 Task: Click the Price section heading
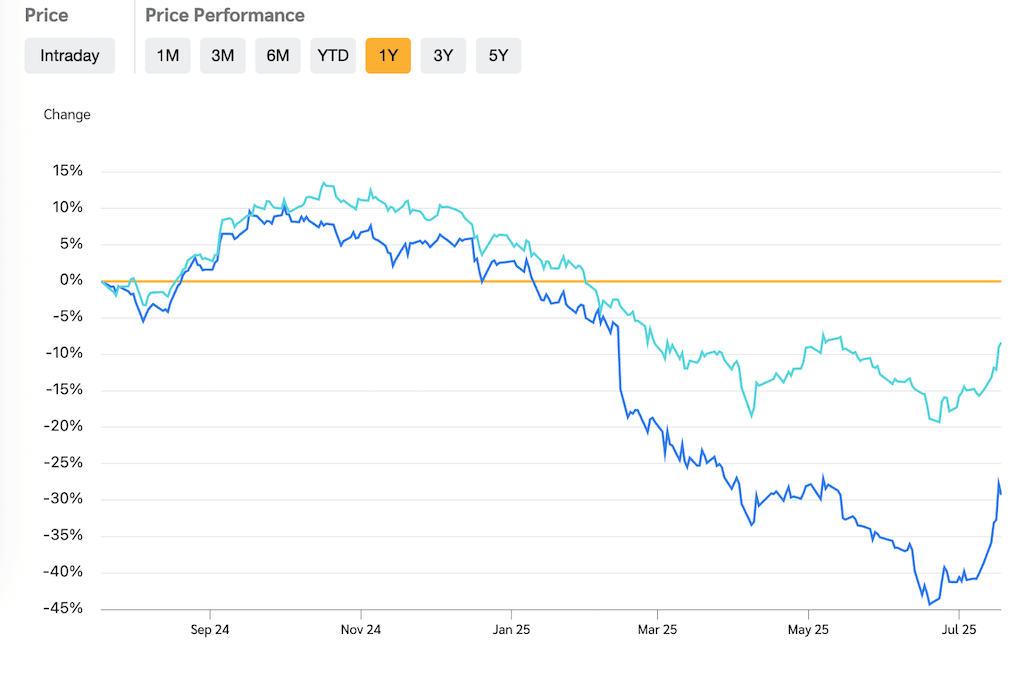click(46, 16)
